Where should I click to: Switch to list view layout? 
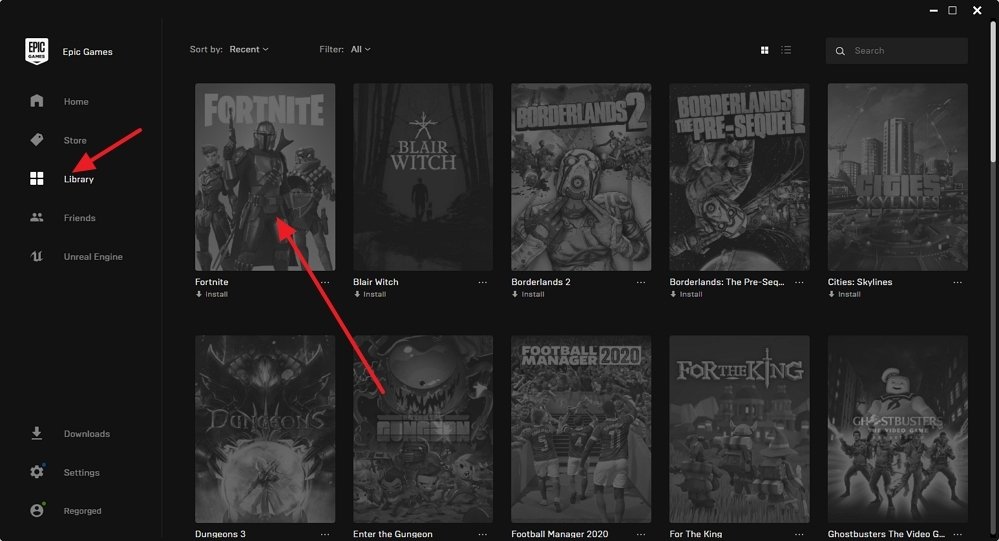pyautogui.click(x=786, y=50)
